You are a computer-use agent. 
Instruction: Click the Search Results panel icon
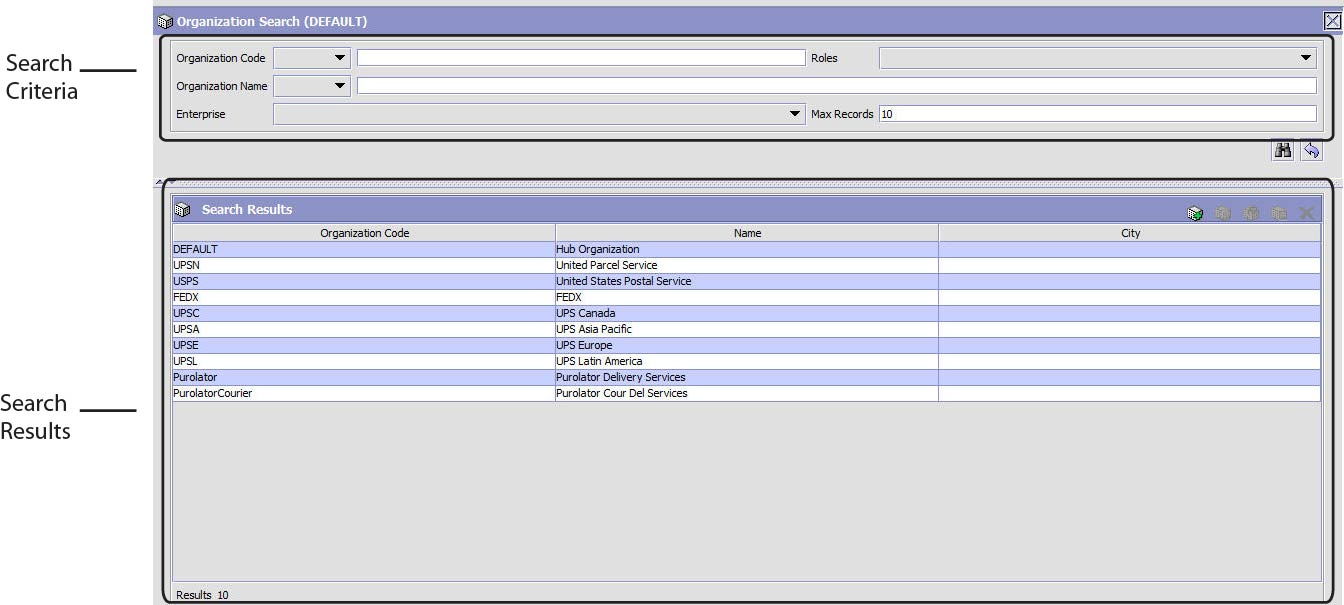(x=182, y=210)
